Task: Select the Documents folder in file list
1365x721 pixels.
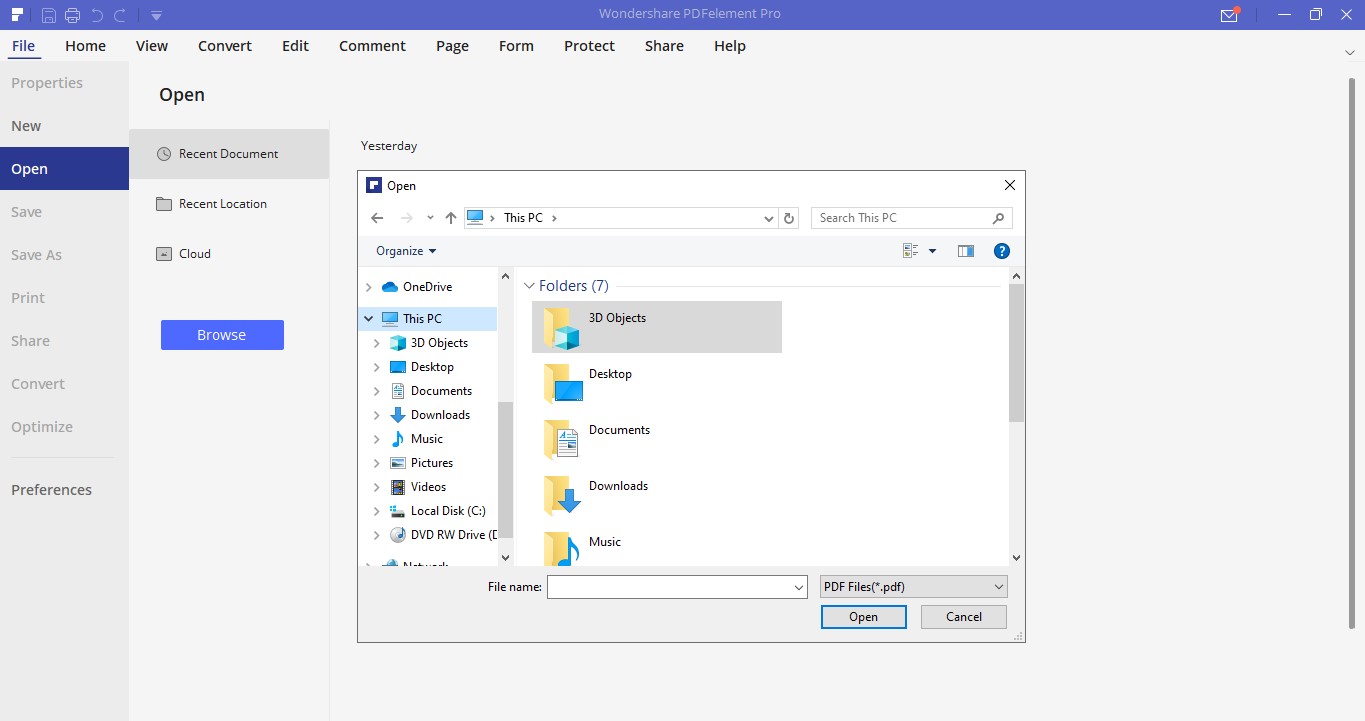Action: tap(657, 439)
